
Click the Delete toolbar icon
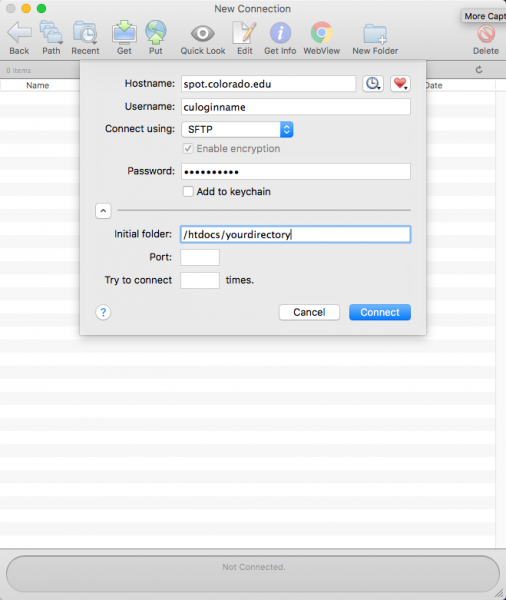[486, 34]
